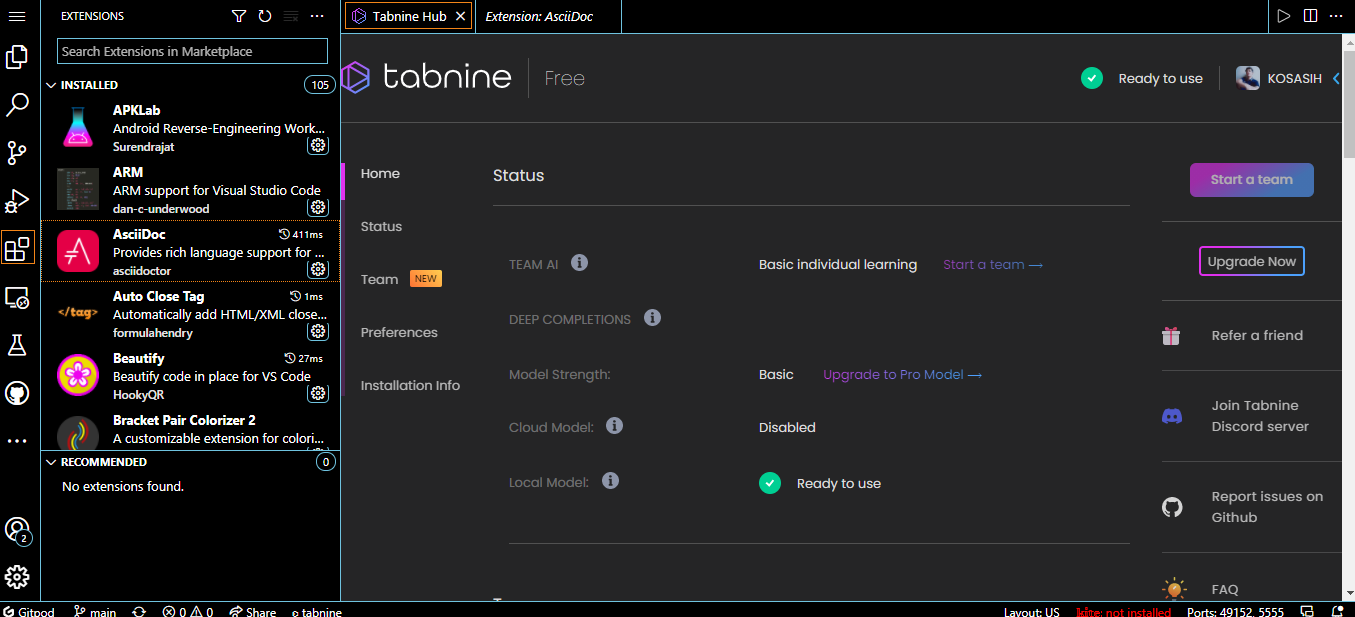Open manage gear for ARM extension
The height and width of the screenshot is (617, 1355).
[x=318, y=208]
